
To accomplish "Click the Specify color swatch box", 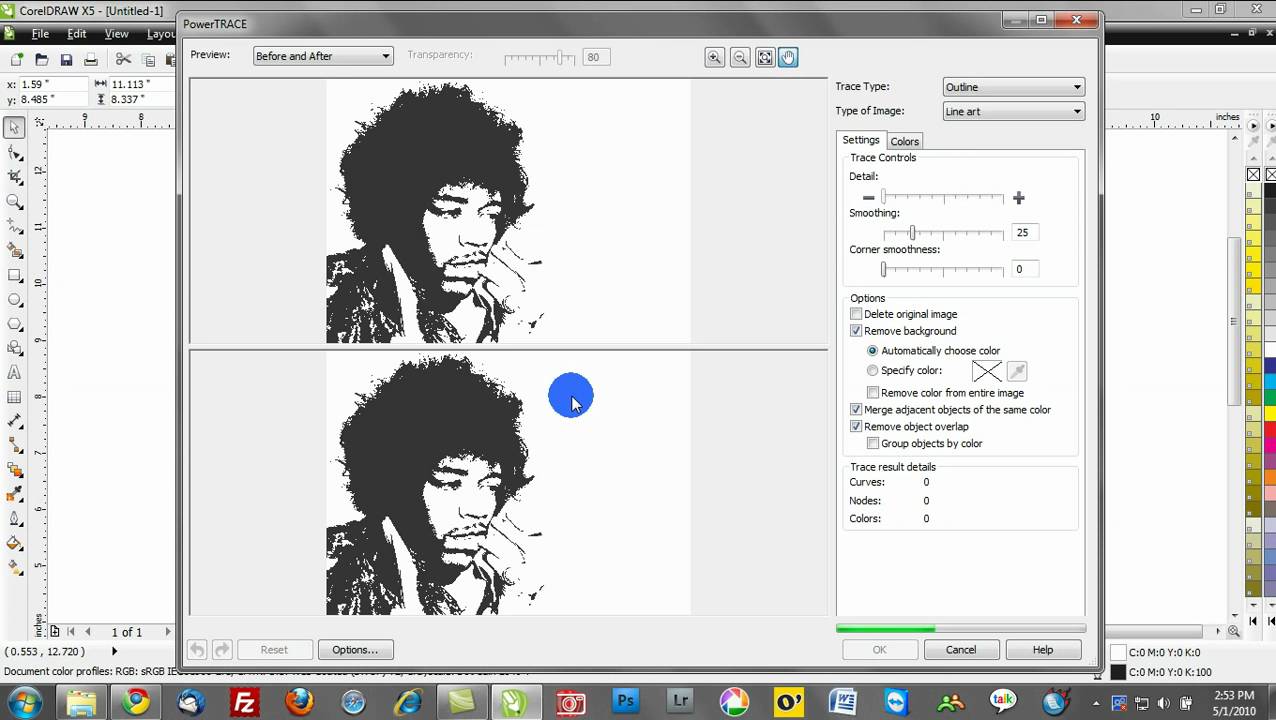I will pyautogui.click(x=987, y=372).
